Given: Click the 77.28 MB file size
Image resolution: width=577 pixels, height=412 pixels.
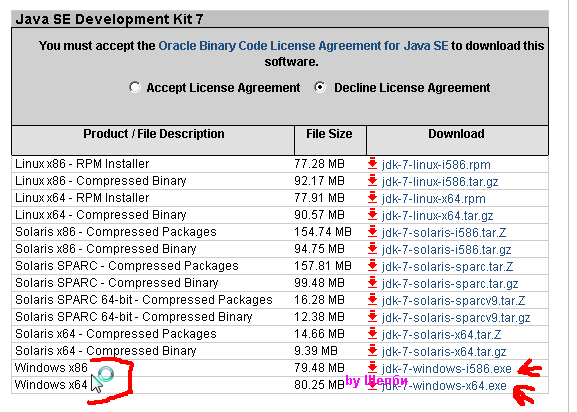Looking at the screenshot, I should click(319, 164).
